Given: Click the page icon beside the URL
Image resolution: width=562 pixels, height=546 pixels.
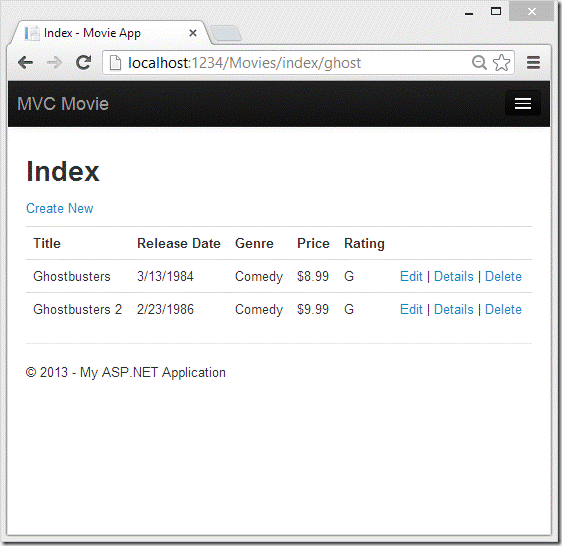Looking at the screenshot, I should [115, 63].
